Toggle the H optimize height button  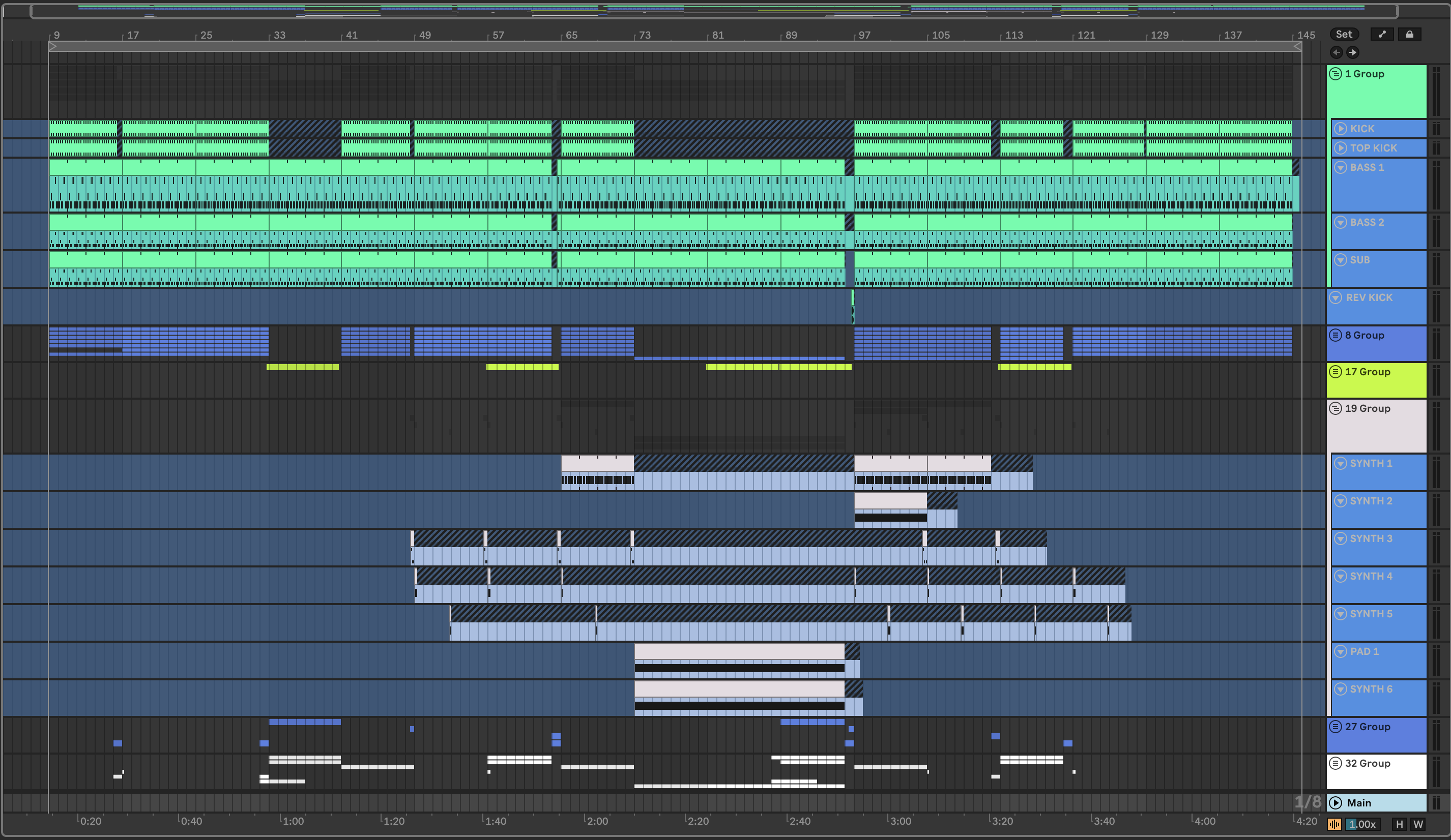tap(1400, 824)
